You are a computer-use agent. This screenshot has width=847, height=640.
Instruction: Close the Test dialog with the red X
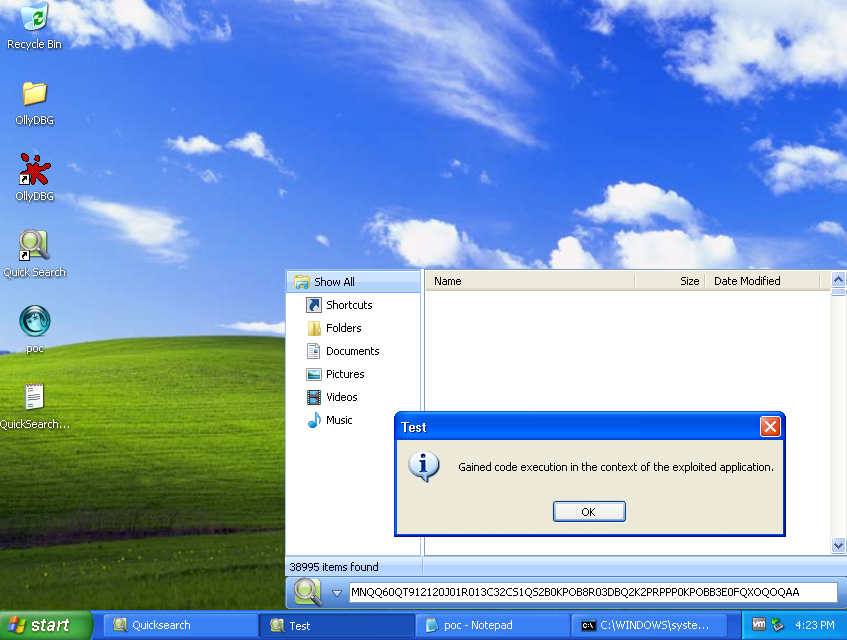pos(770,427)
